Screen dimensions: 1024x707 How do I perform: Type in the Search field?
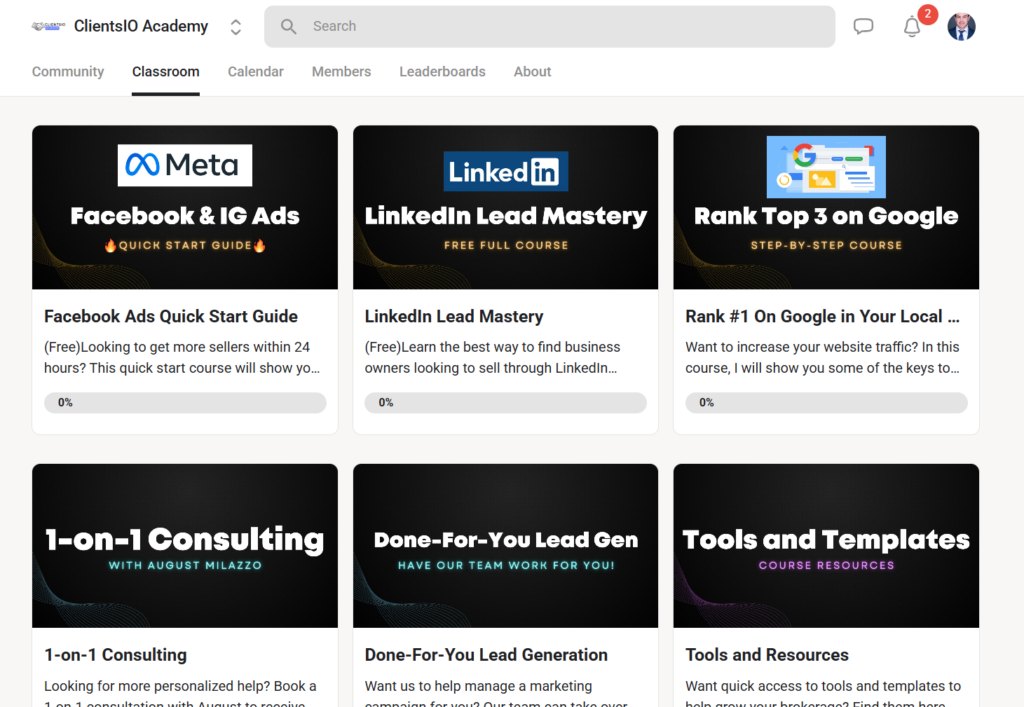click(560, 27)
